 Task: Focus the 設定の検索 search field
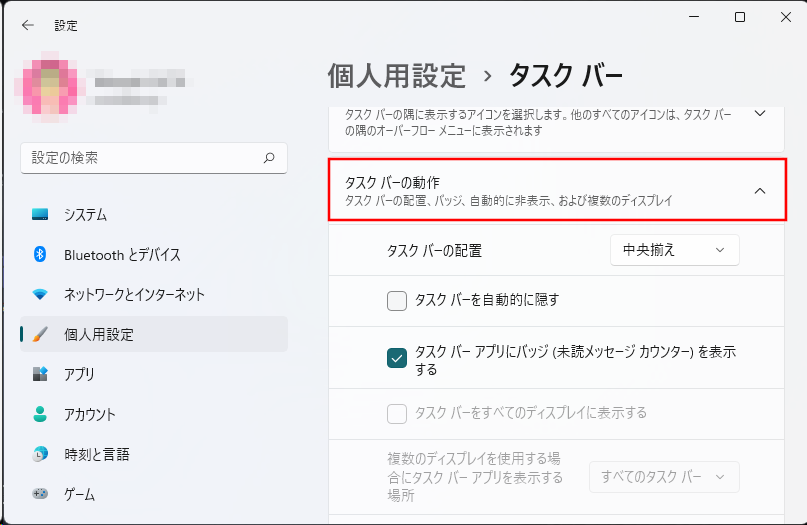pyautogui.click(x=140, y=158)
